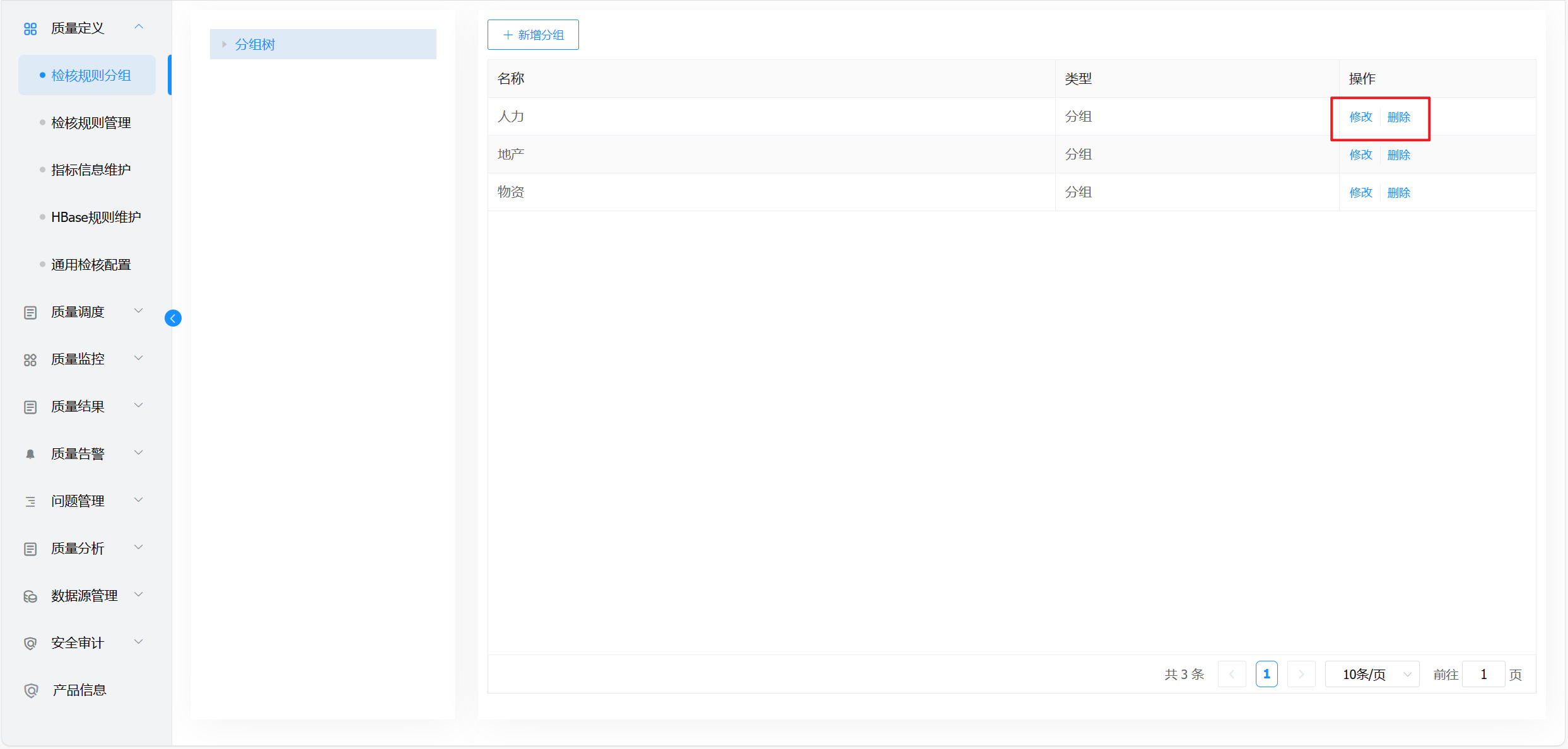Open 指标信息维护 menu item
The height and width of the screenshot is (749, 1568).
[x=91, y=170]
